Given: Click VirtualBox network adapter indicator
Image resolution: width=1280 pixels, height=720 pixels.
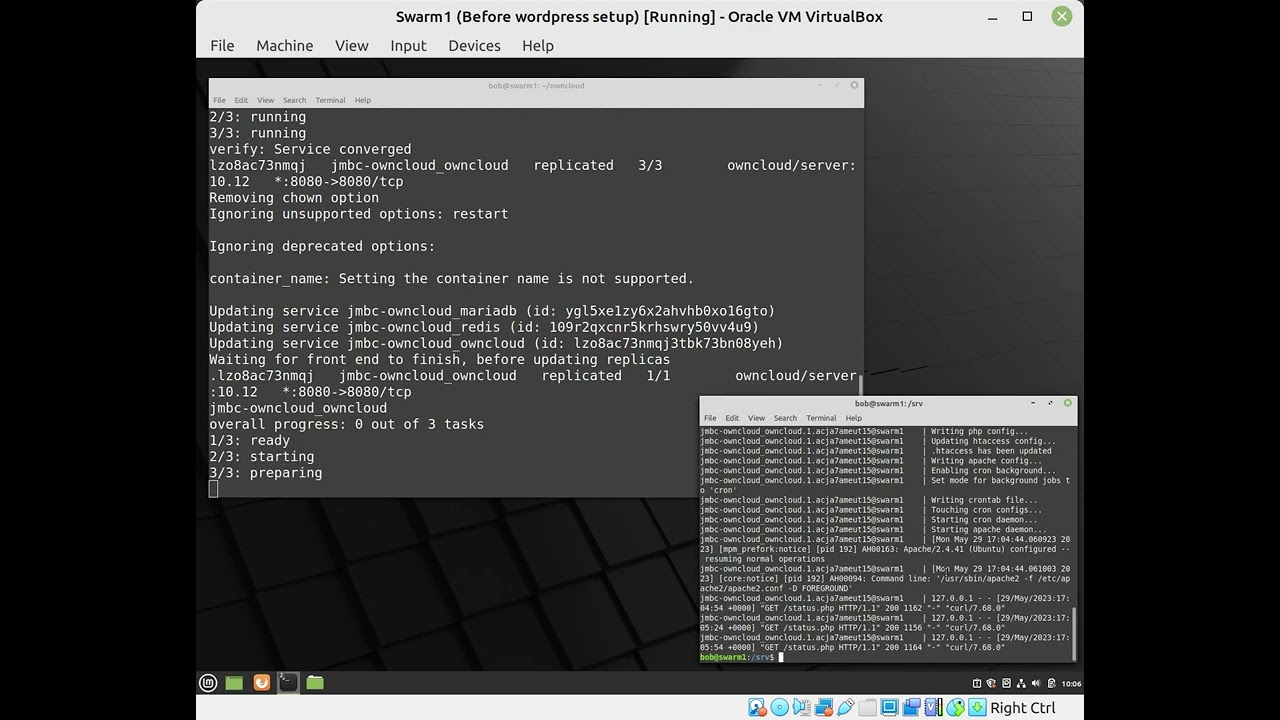Looking at the screenshot, I should (x=824, y=708).
